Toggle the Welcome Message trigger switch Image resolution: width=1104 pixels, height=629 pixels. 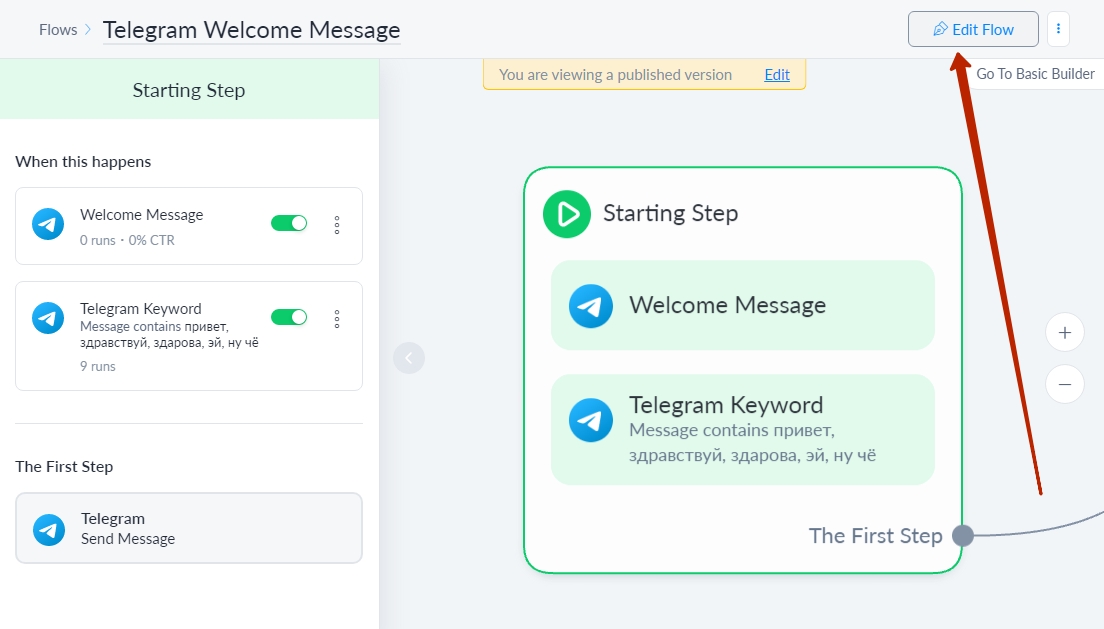tap(289, 223)
